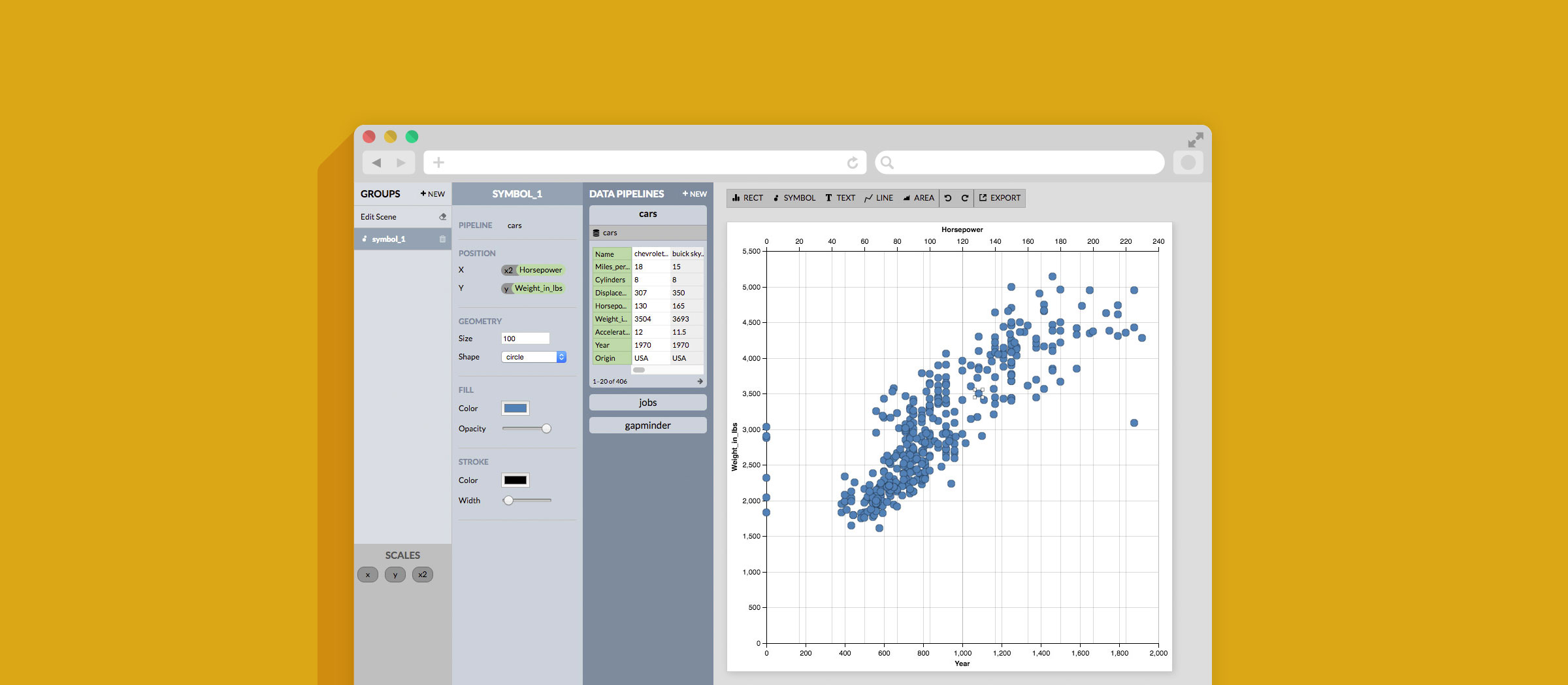Expand the gapminder data pipeline

647,426
